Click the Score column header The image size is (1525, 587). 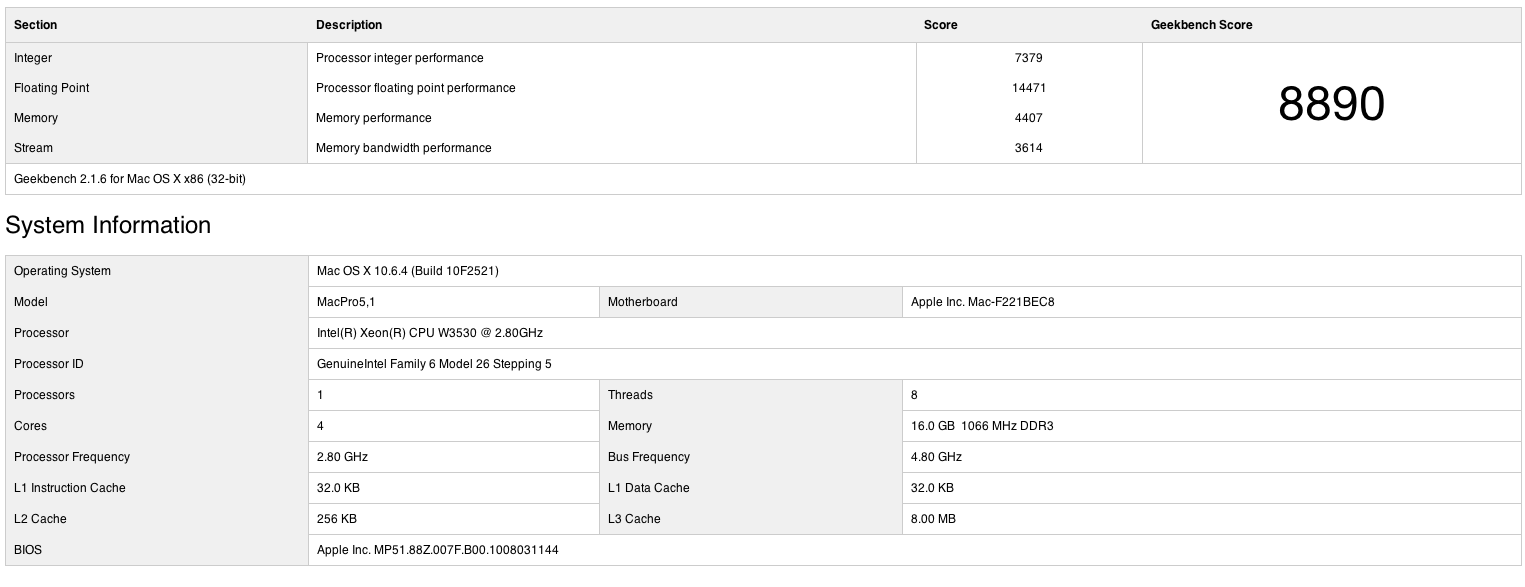(x=940, y=25)
